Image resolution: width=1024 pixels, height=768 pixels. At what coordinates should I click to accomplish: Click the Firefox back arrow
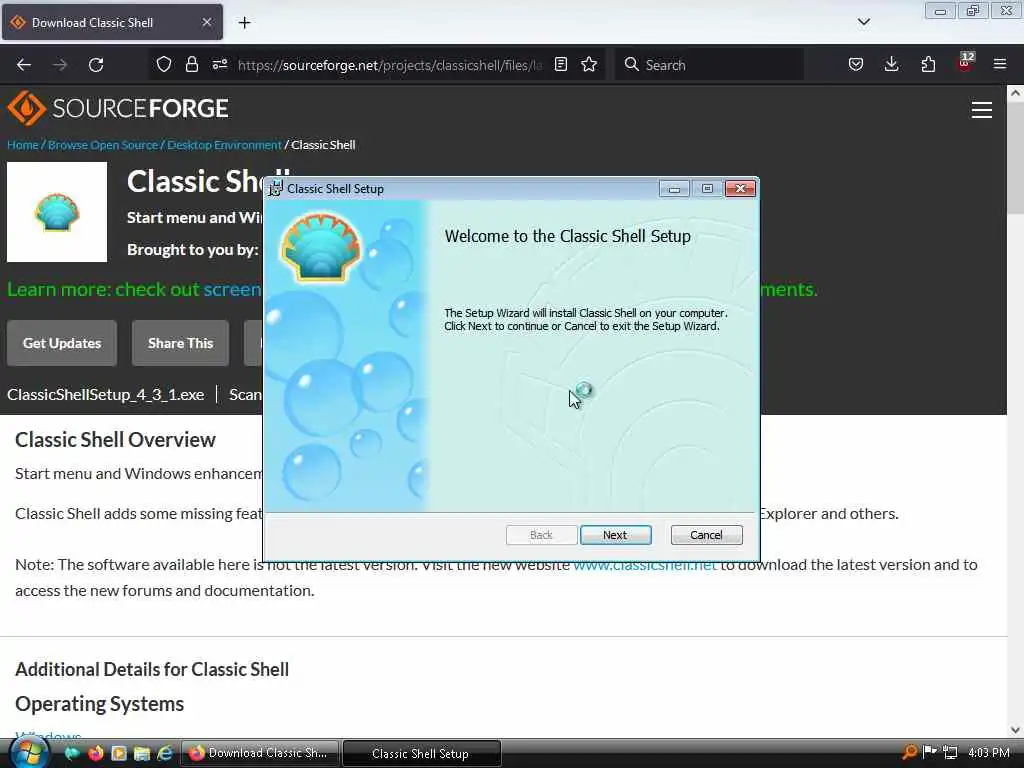pyautogui.click(x=24, y=65)
